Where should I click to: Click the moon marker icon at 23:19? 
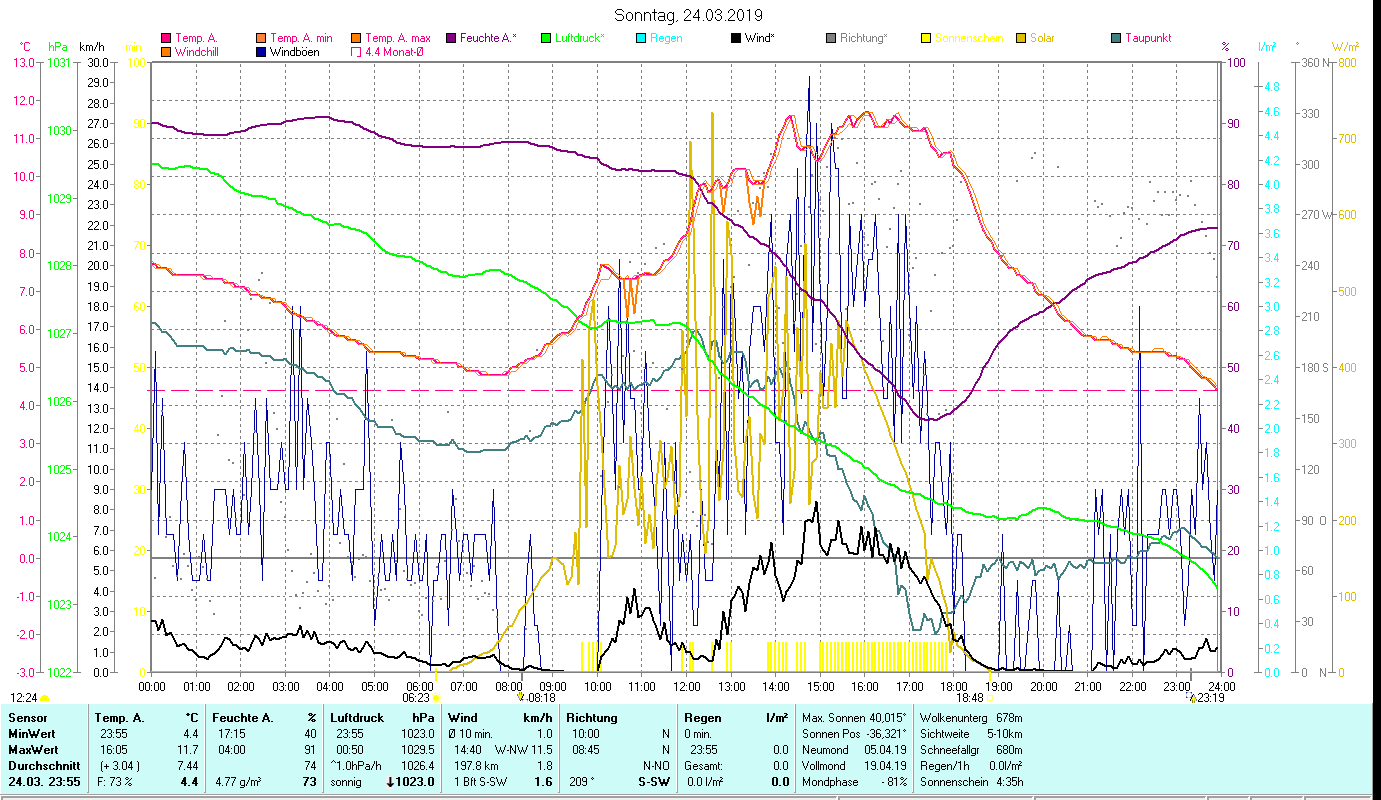1192,698
